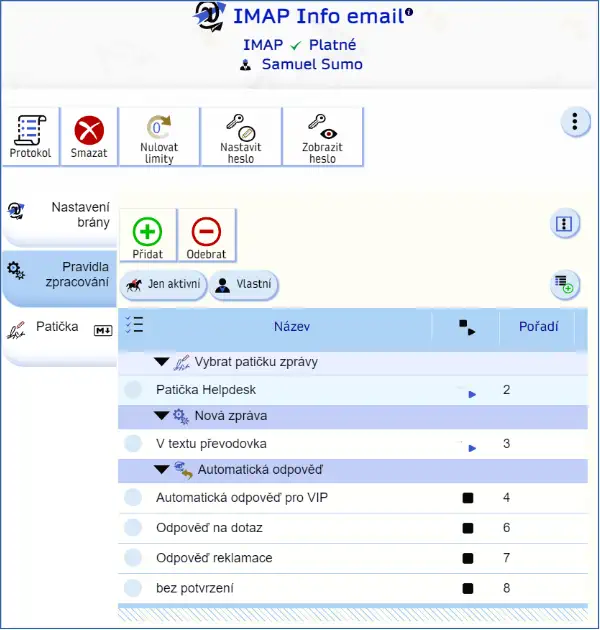Click order value 8 in bez potvrzení row

point(506,588)
